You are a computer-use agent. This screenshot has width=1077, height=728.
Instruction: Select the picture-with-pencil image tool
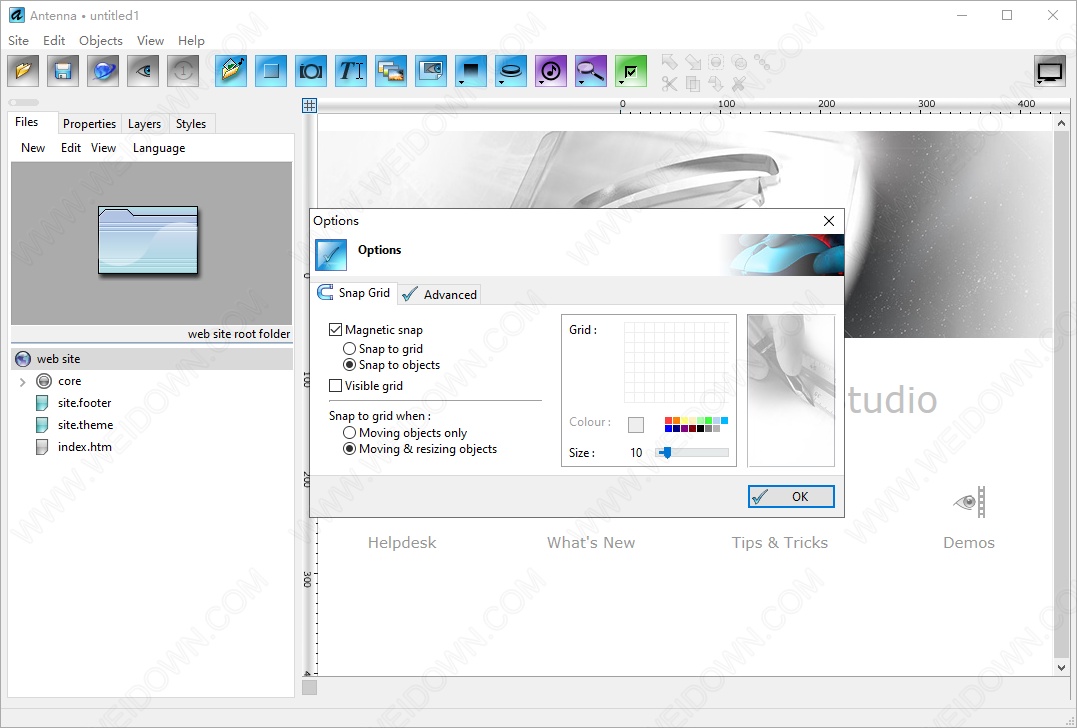(x=231, y=71)
